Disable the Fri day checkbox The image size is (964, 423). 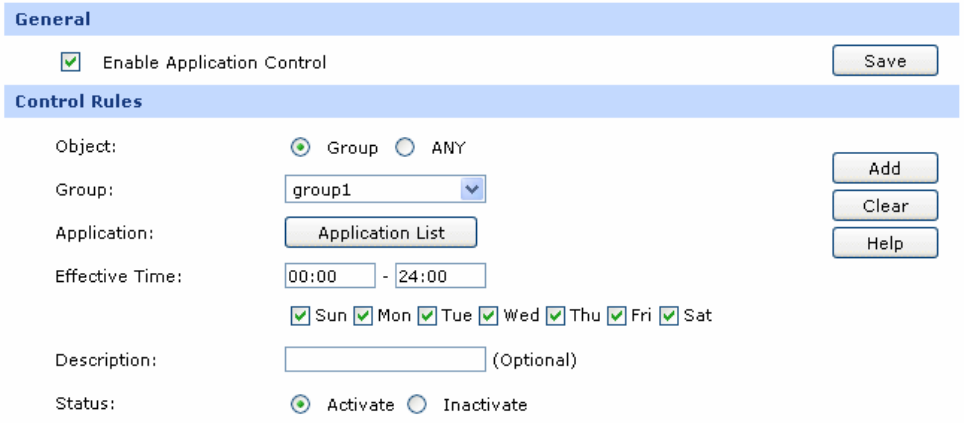tap(616, 316)
